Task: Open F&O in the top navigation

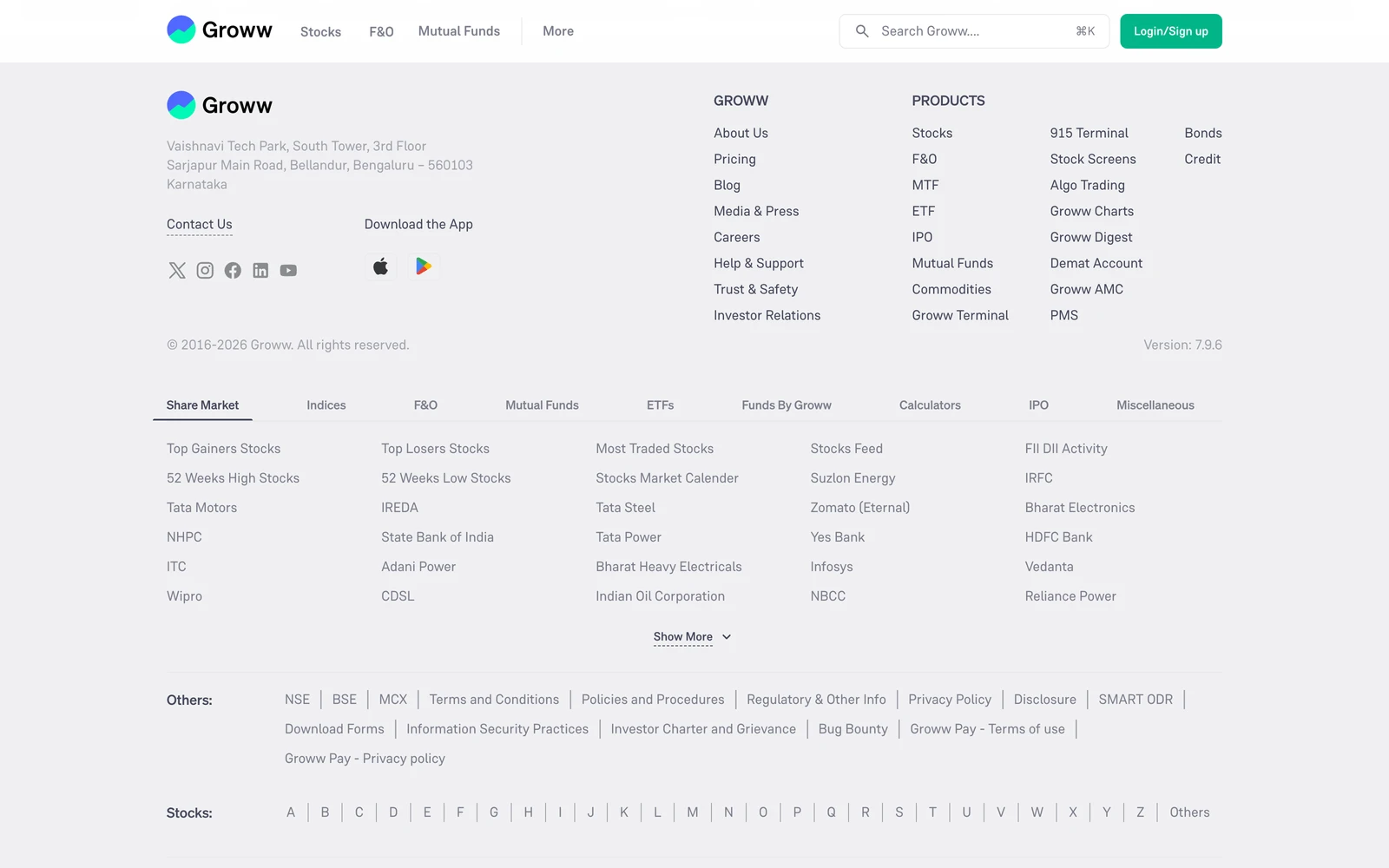Action: coord(381,31)
